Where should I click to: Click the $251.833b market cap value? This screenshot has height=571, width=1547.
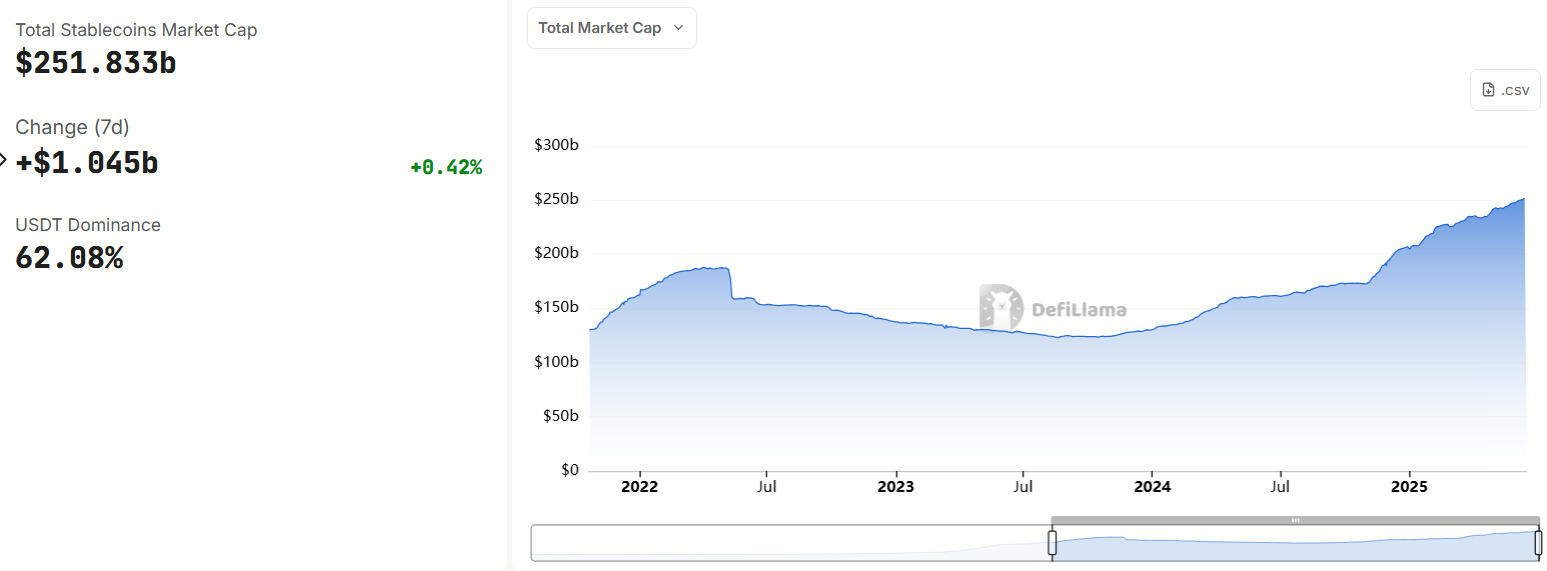point(96,63)
